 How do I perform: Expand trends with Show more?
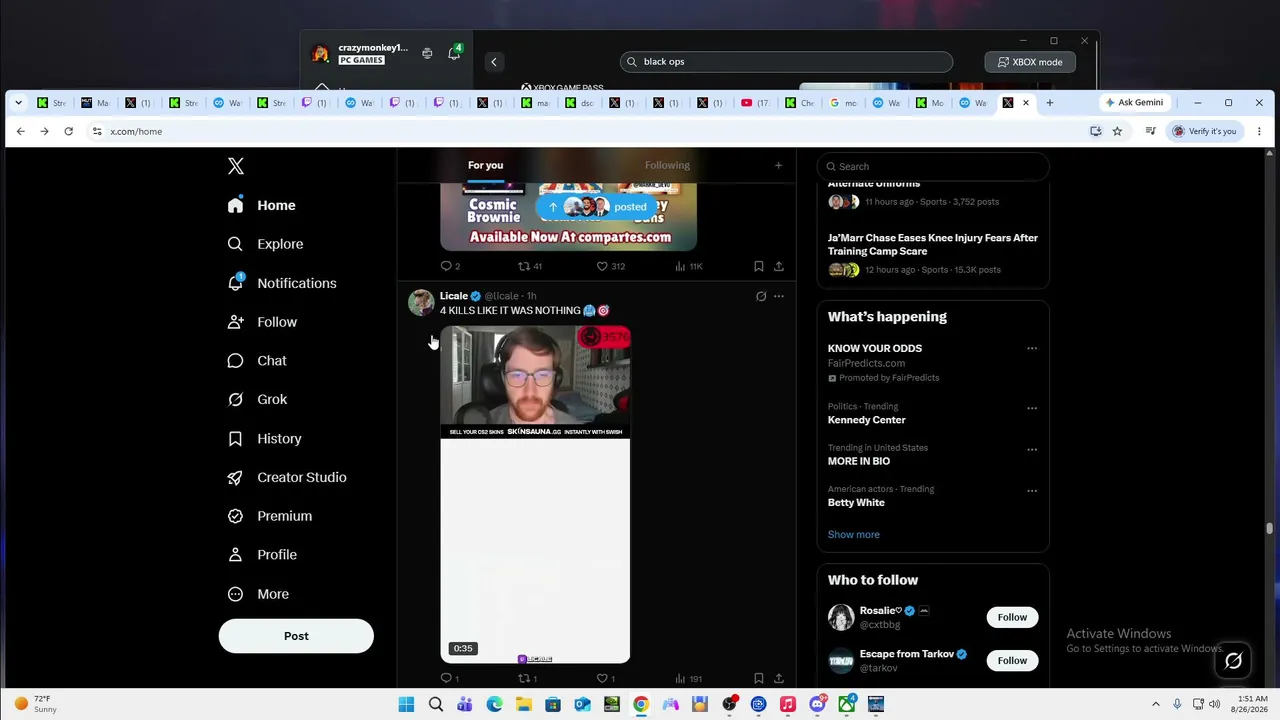[854, 535]
